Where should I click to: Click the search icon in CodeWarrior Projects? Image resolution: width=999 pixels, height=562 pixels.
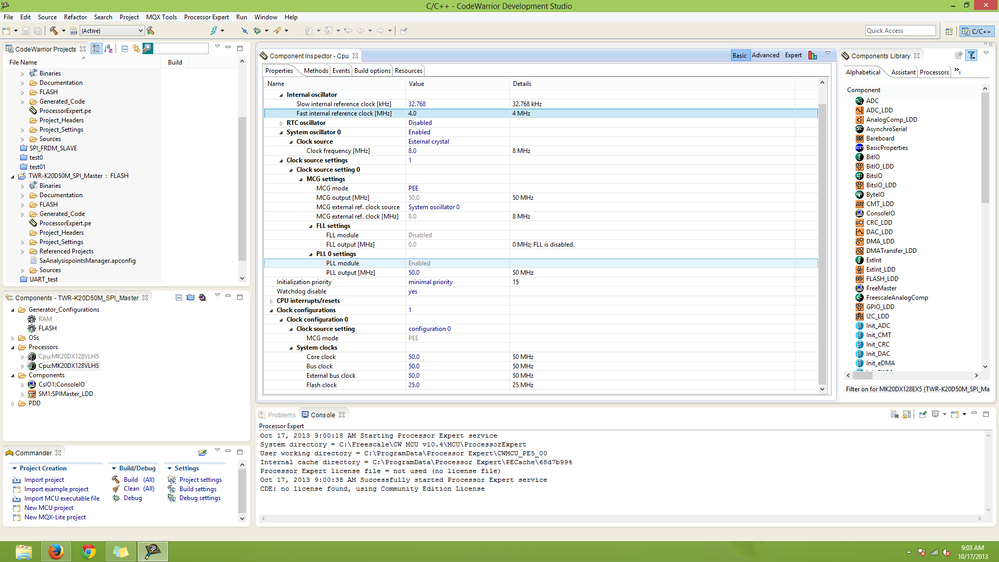coord(148,48)
